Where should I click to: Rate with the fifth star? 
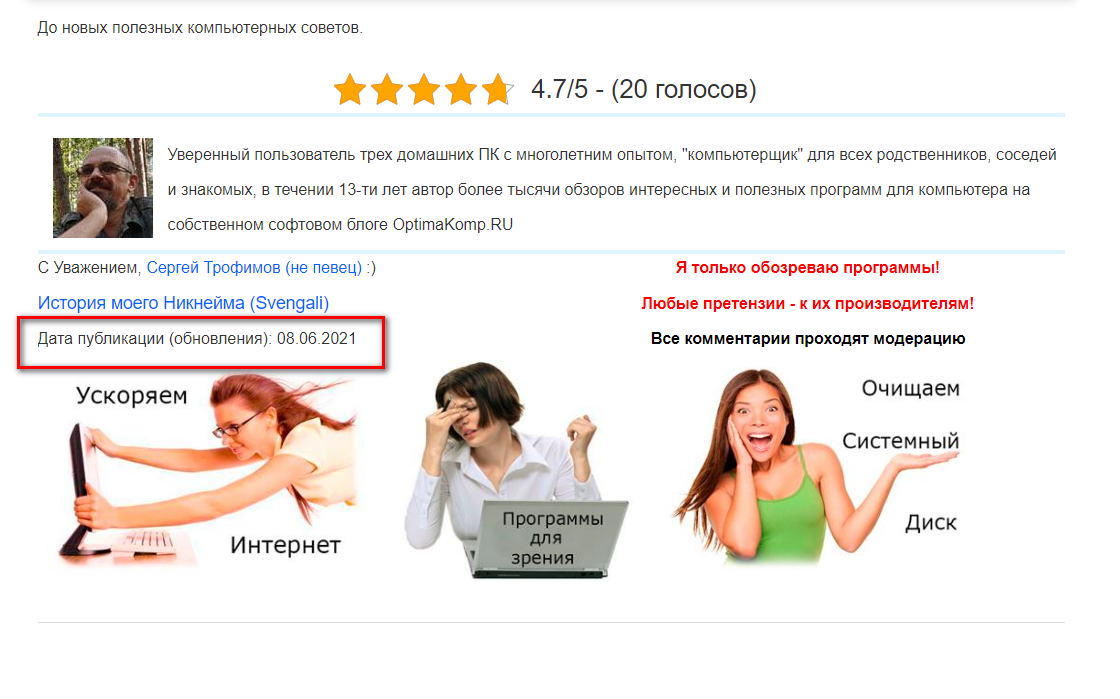point(498,90)
